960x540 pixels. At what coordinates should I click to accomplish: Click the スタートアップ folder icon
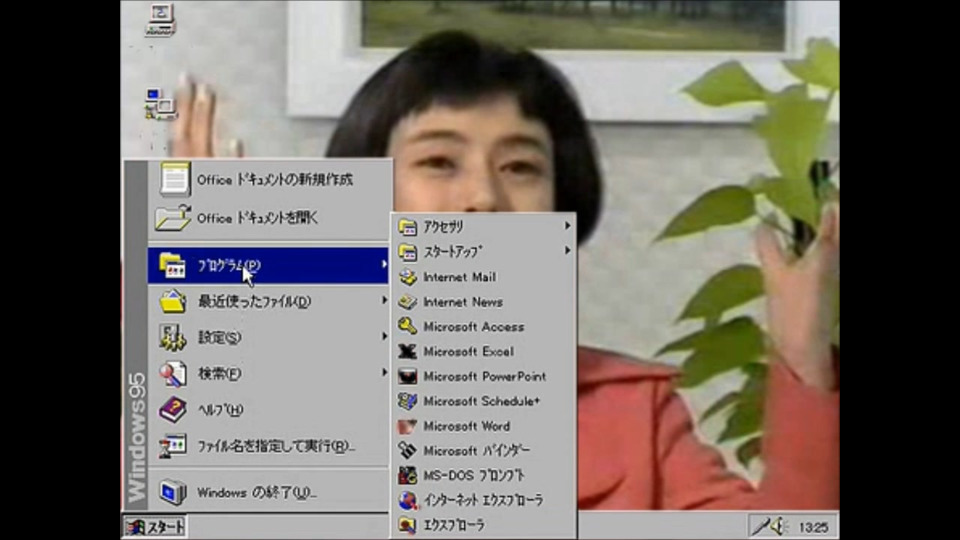408,252
